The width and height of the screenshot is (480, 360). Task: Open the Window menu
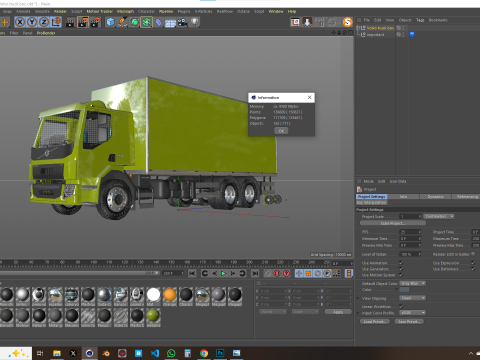(276, 11)
